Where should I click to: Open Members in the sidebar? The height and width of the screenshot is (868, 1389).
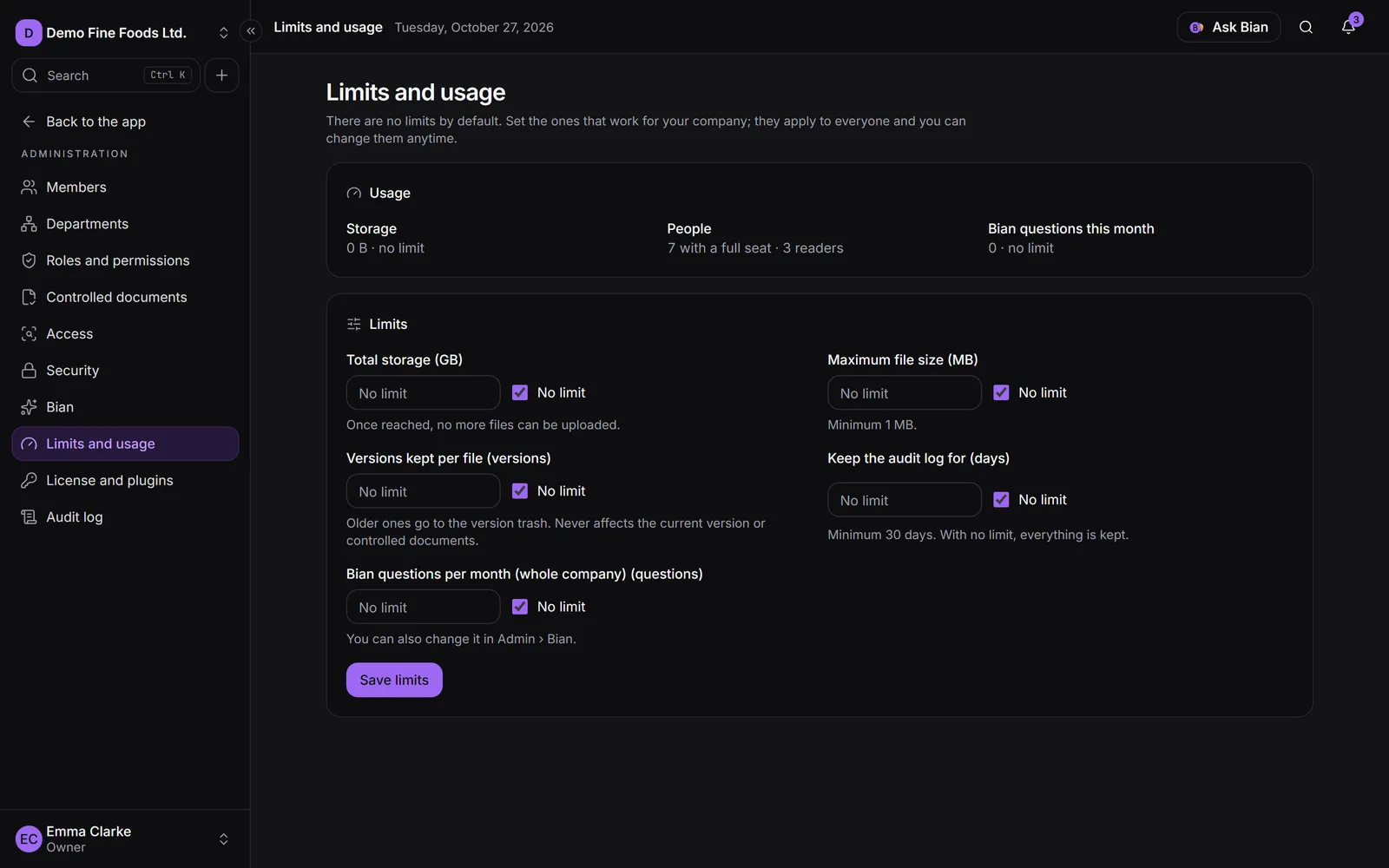(125, 187)
